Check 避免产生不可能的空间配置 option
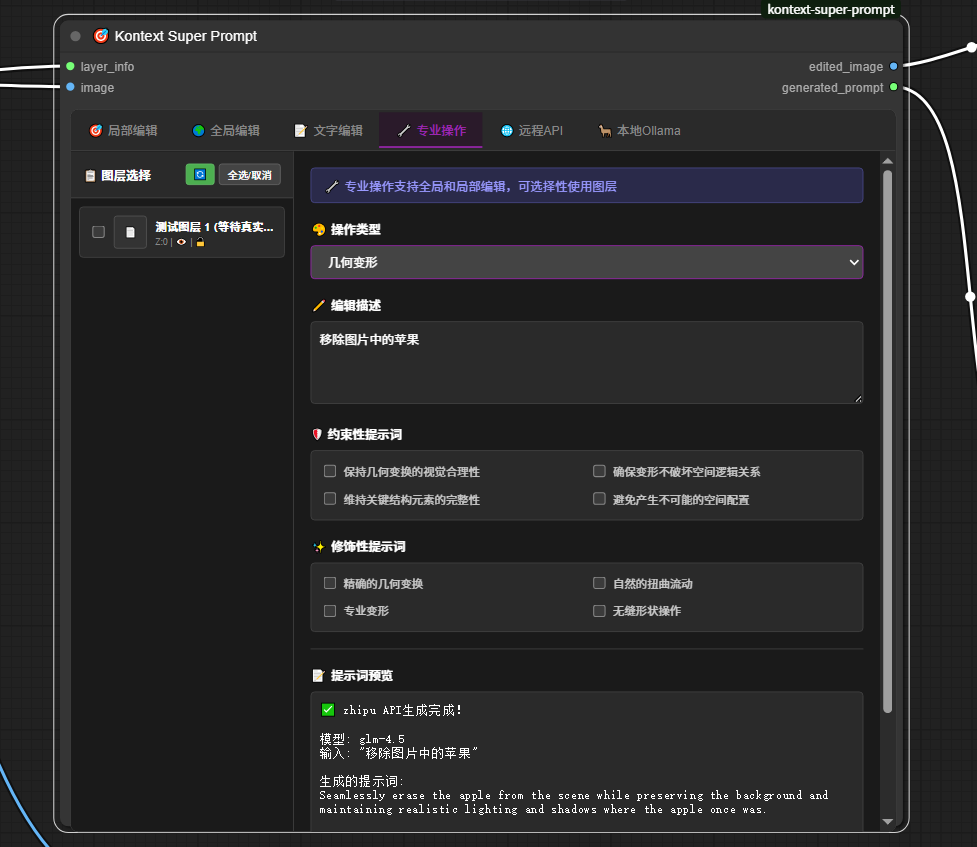This screenshot has width=977, height=847. click(x=599, y=499)
